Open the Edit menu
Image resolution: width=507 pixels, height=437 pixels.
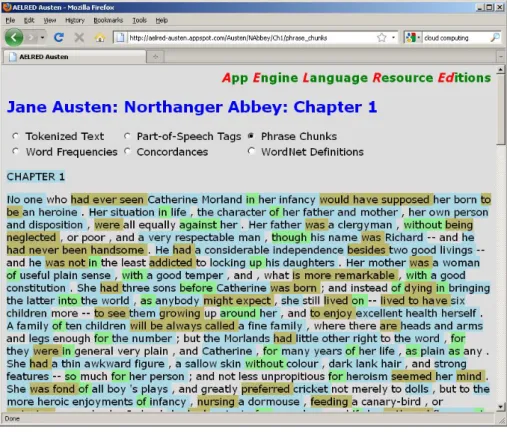[x=29, y=20]
